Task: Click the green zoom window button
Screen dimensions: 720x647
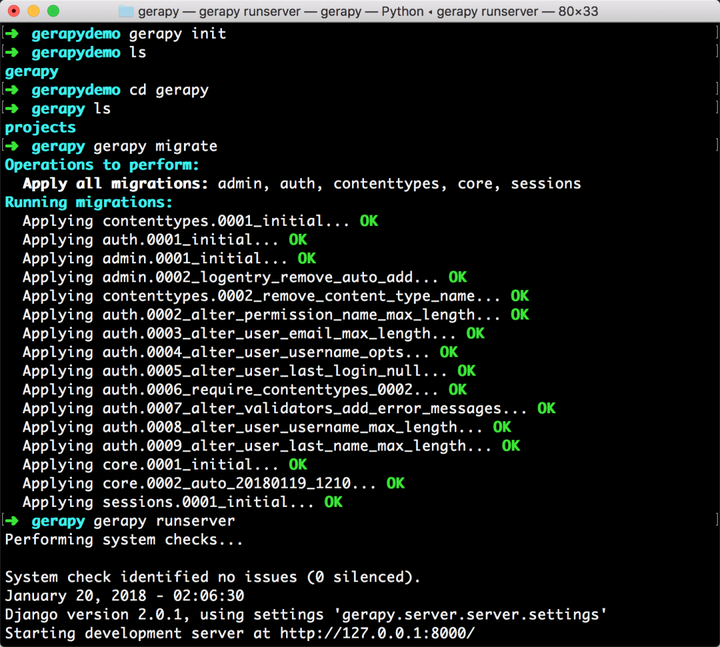Action: pos(53,11)
